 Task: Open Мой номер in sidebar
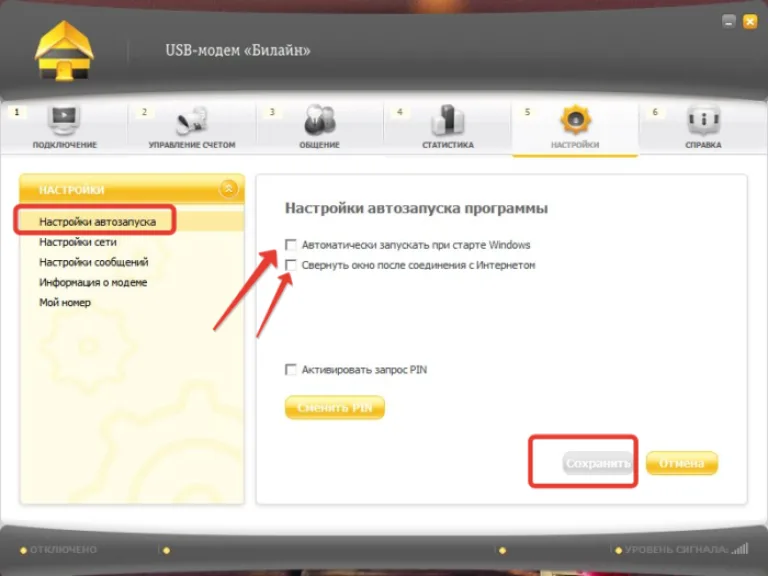(65, 302)
